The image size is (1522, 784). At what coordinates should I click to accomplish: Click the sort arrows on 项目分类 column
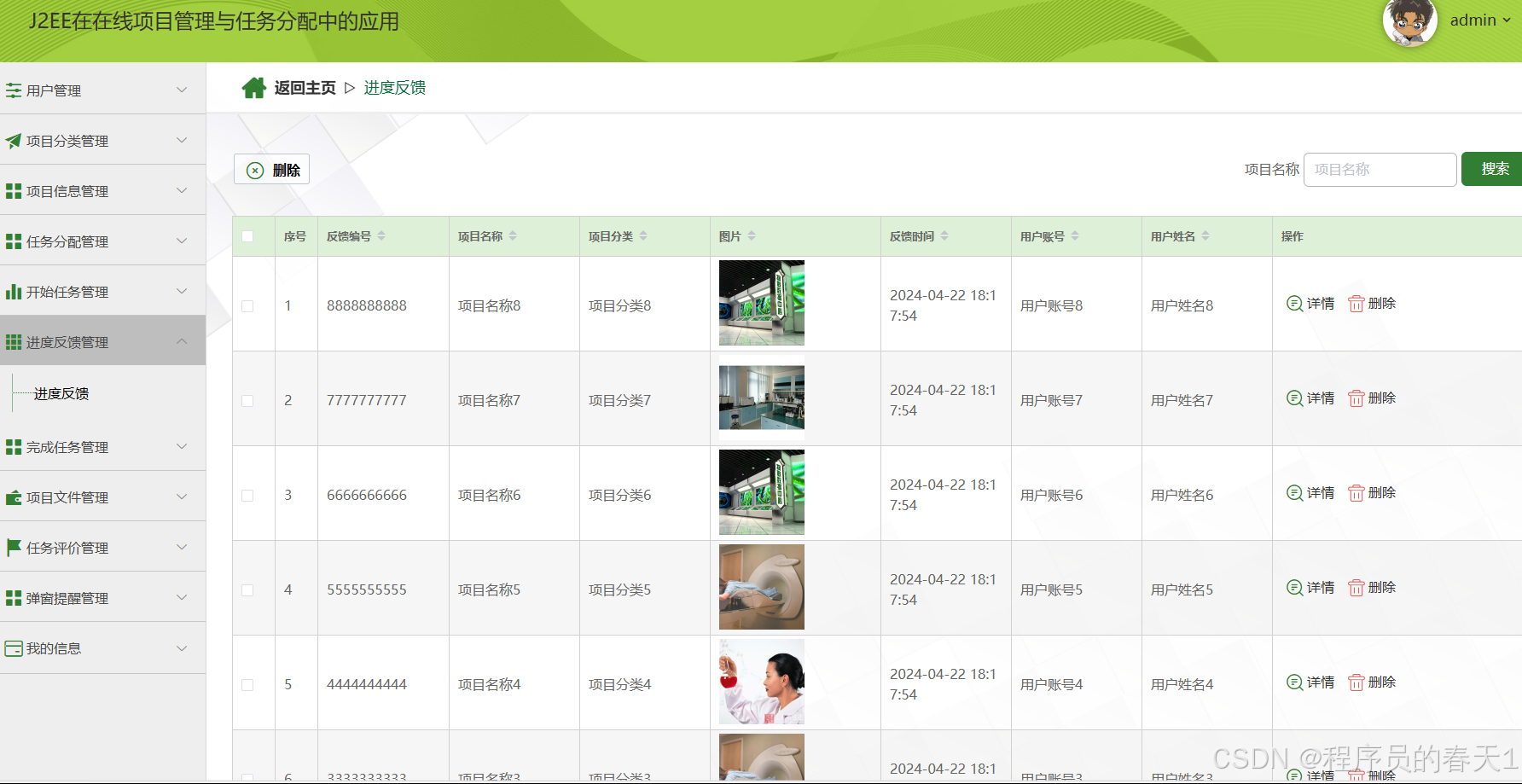643,236
